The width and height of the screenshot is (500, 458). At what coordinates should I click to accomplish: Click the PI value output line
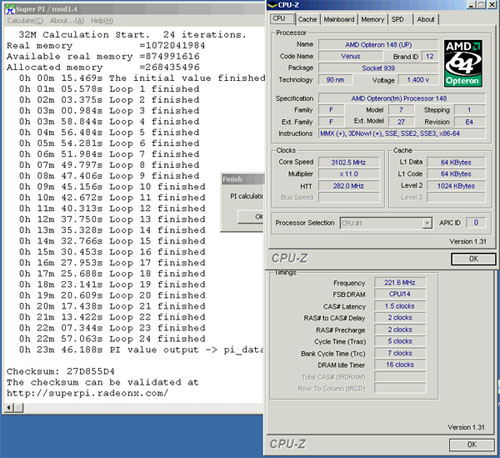[141, 350]
